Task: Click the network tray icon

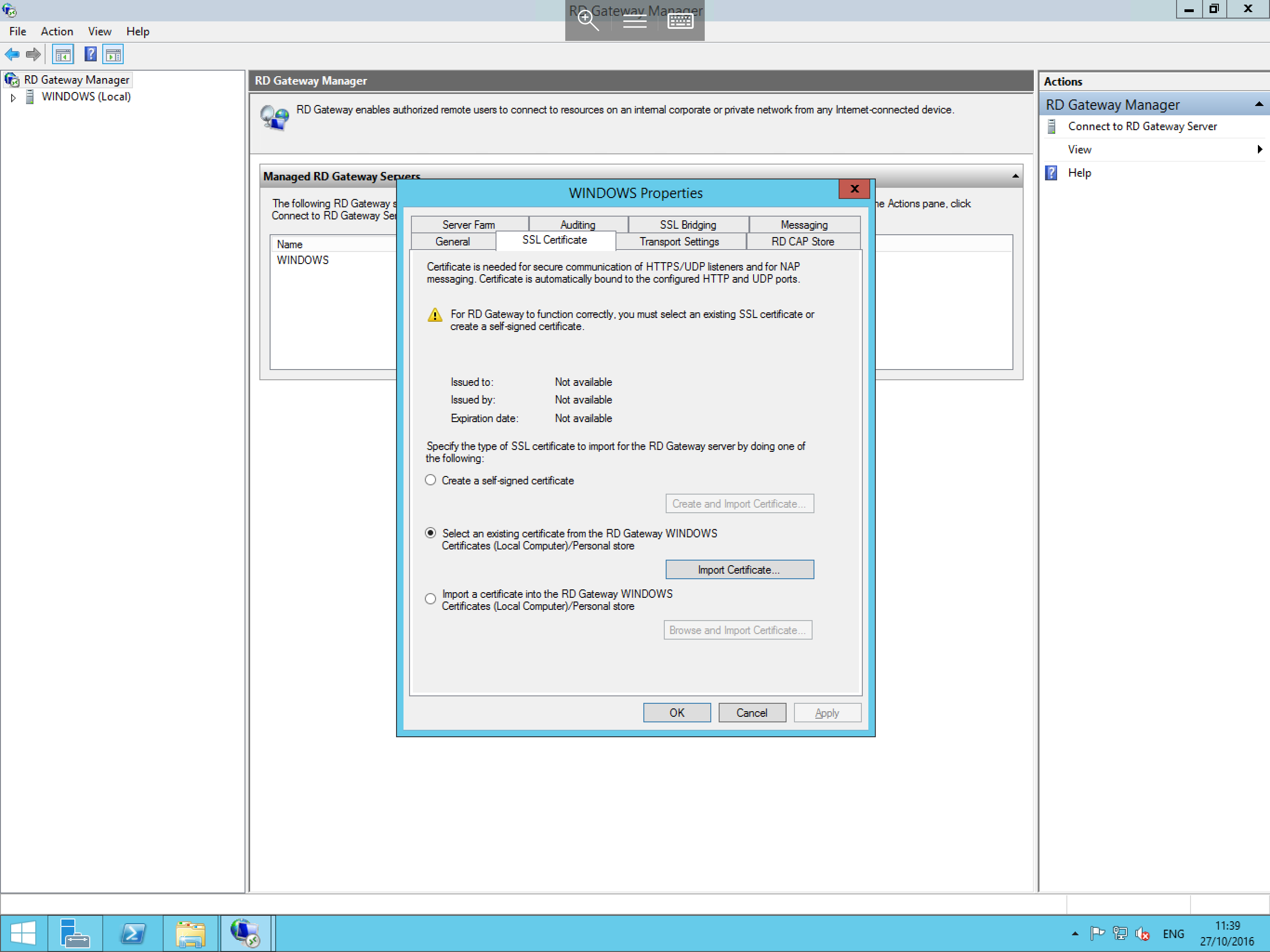Action: [1119, 933]
